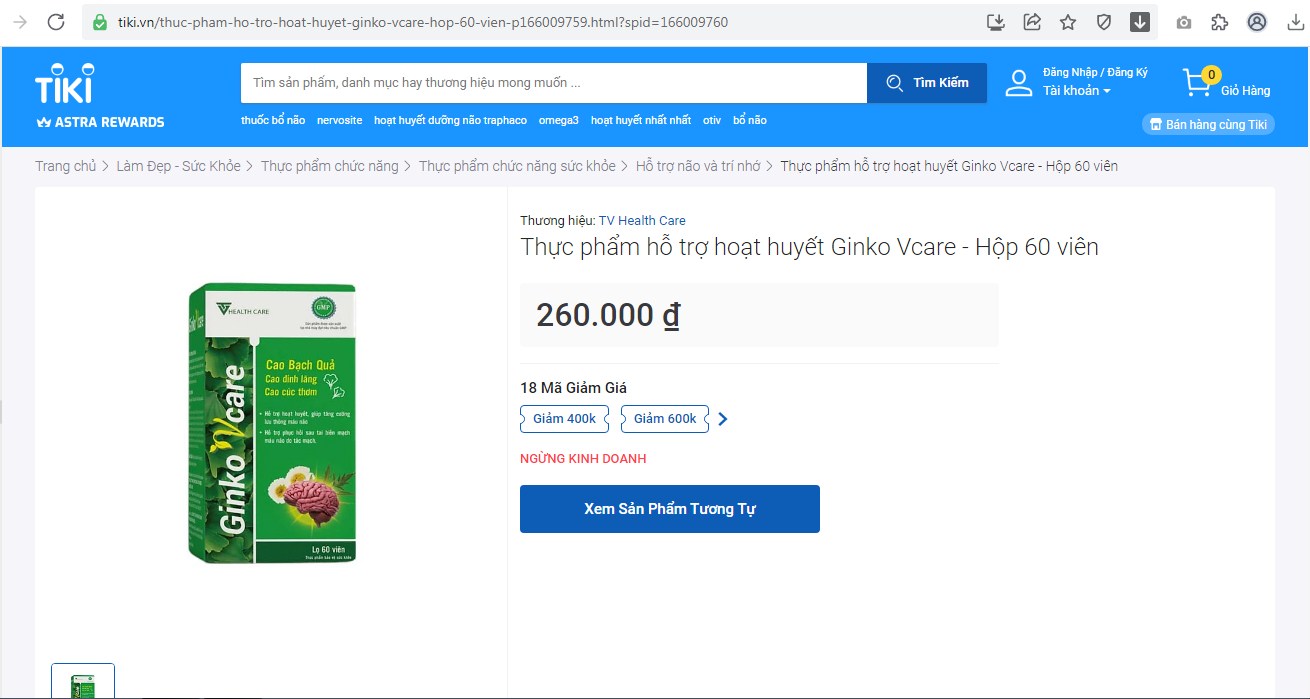1310x699 pixels.
Task: Click the shield icon in the address bar
Action: [x=1104, y=22]
